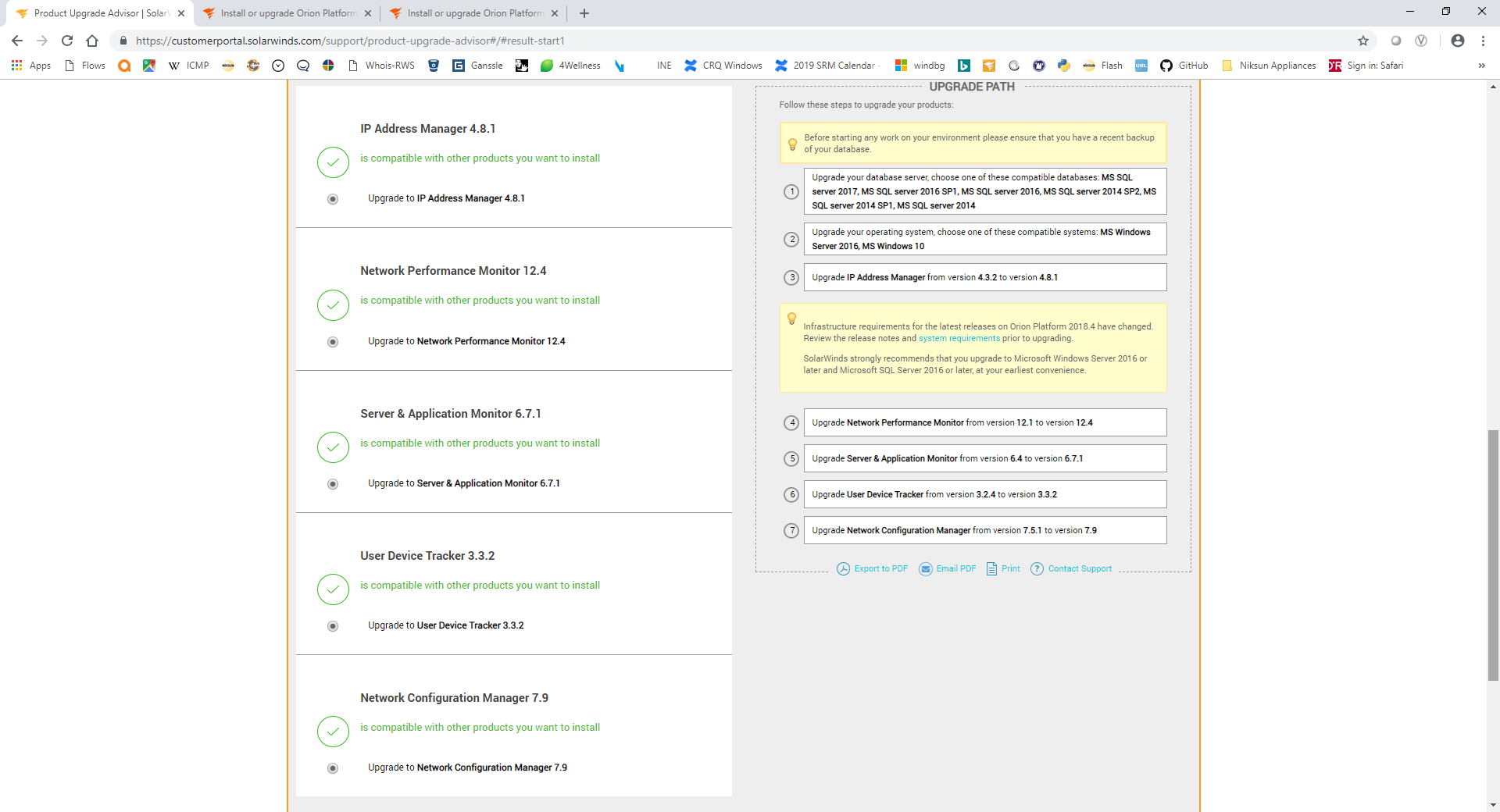The image size is (1500, 812).
Task: Click the Print document icon
Action: (x=991, y=568)
